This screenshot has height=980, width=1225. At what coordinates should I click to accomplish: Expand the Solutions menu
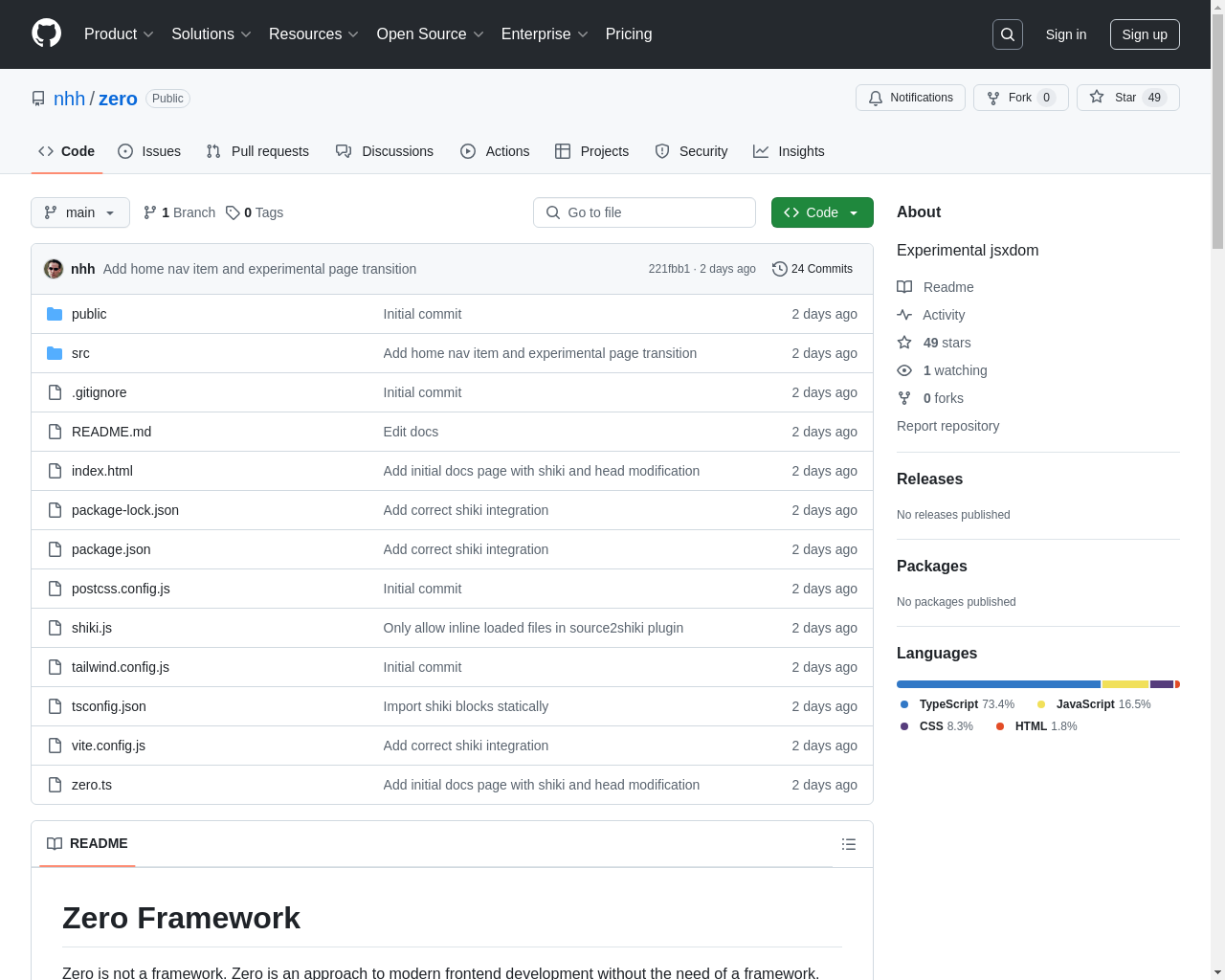point(212,34)
